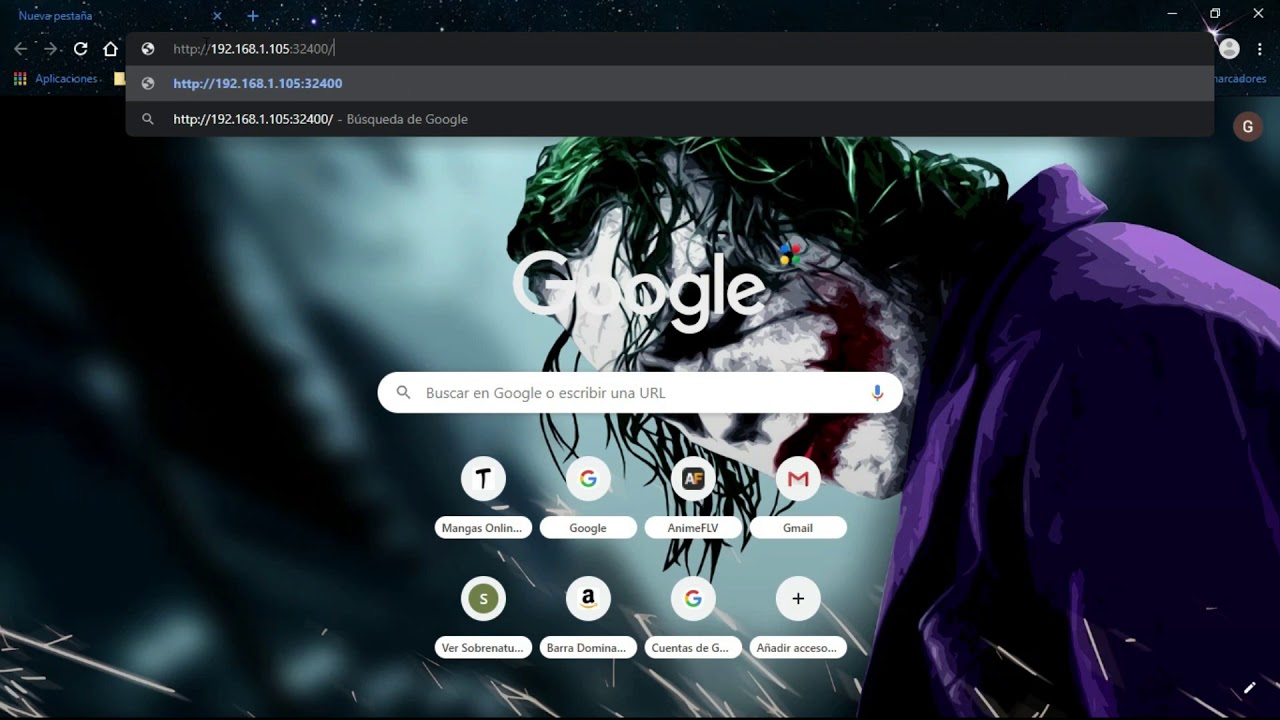This screenshot has height=720, width=1280.
Task: Open the Chrome three-dot menu
Action: click(1260, 49)
